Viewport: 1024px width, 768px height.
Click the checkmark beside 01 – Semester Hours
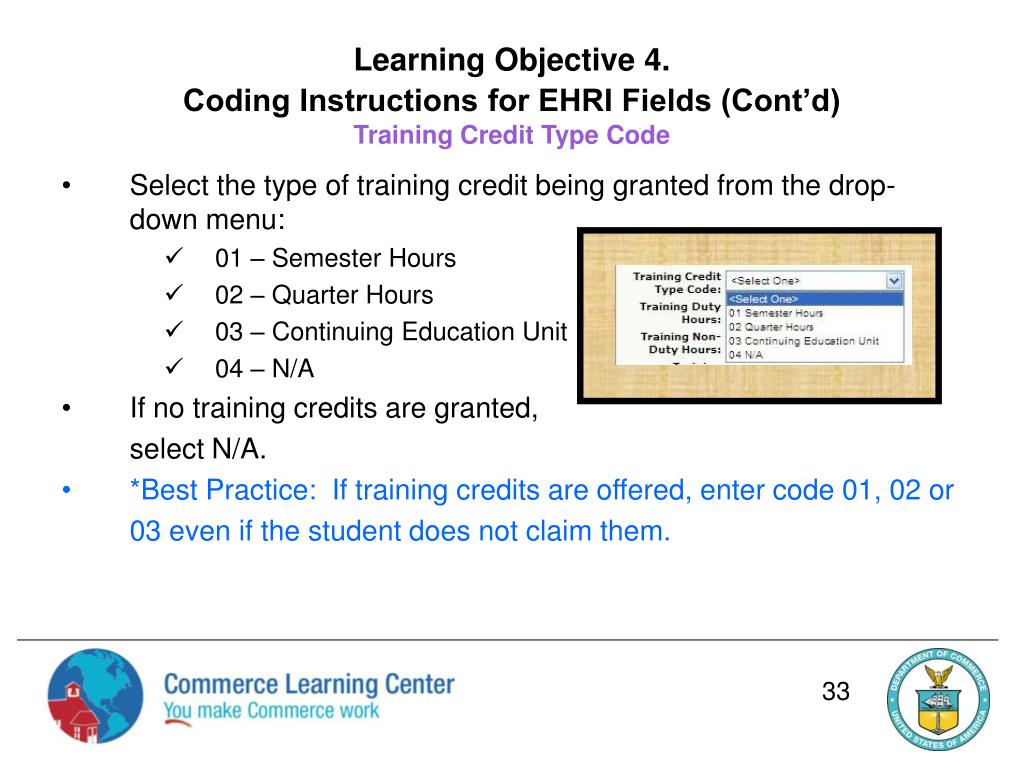pos(171,258)
